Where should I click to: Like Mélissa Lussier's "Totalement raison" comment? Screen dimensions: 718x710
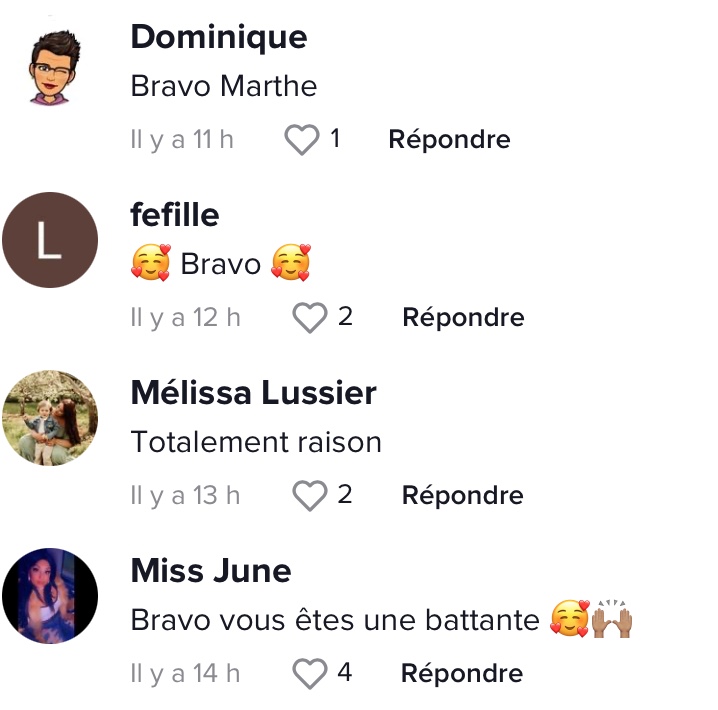click(x=310, y=495)
